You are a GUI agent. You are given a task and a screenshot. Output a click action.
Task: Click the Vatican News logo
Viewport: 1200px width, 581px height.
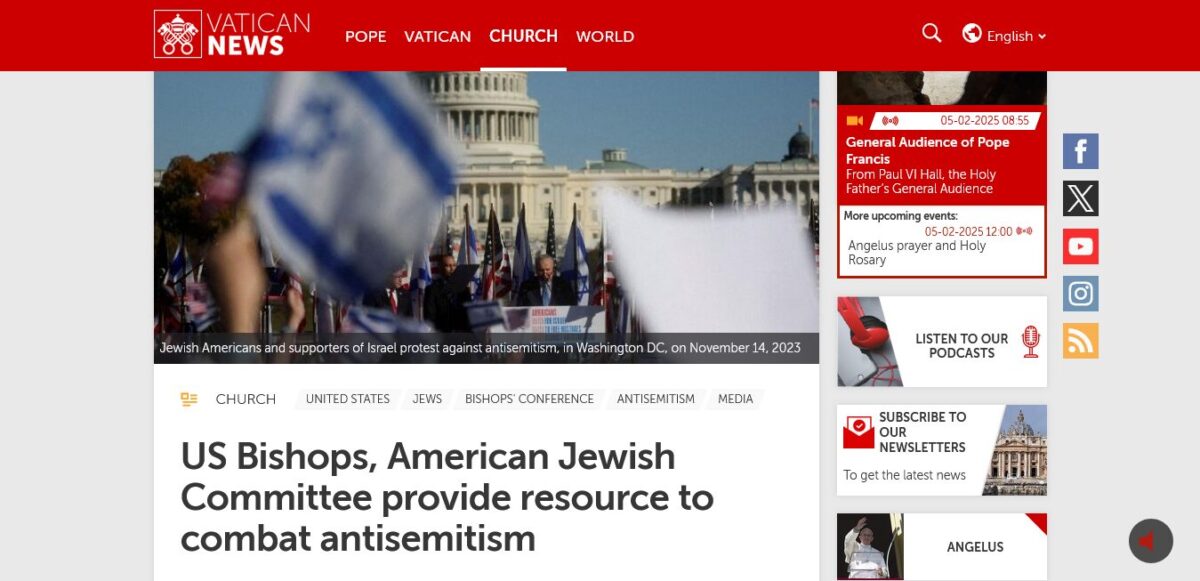point(232,34)
